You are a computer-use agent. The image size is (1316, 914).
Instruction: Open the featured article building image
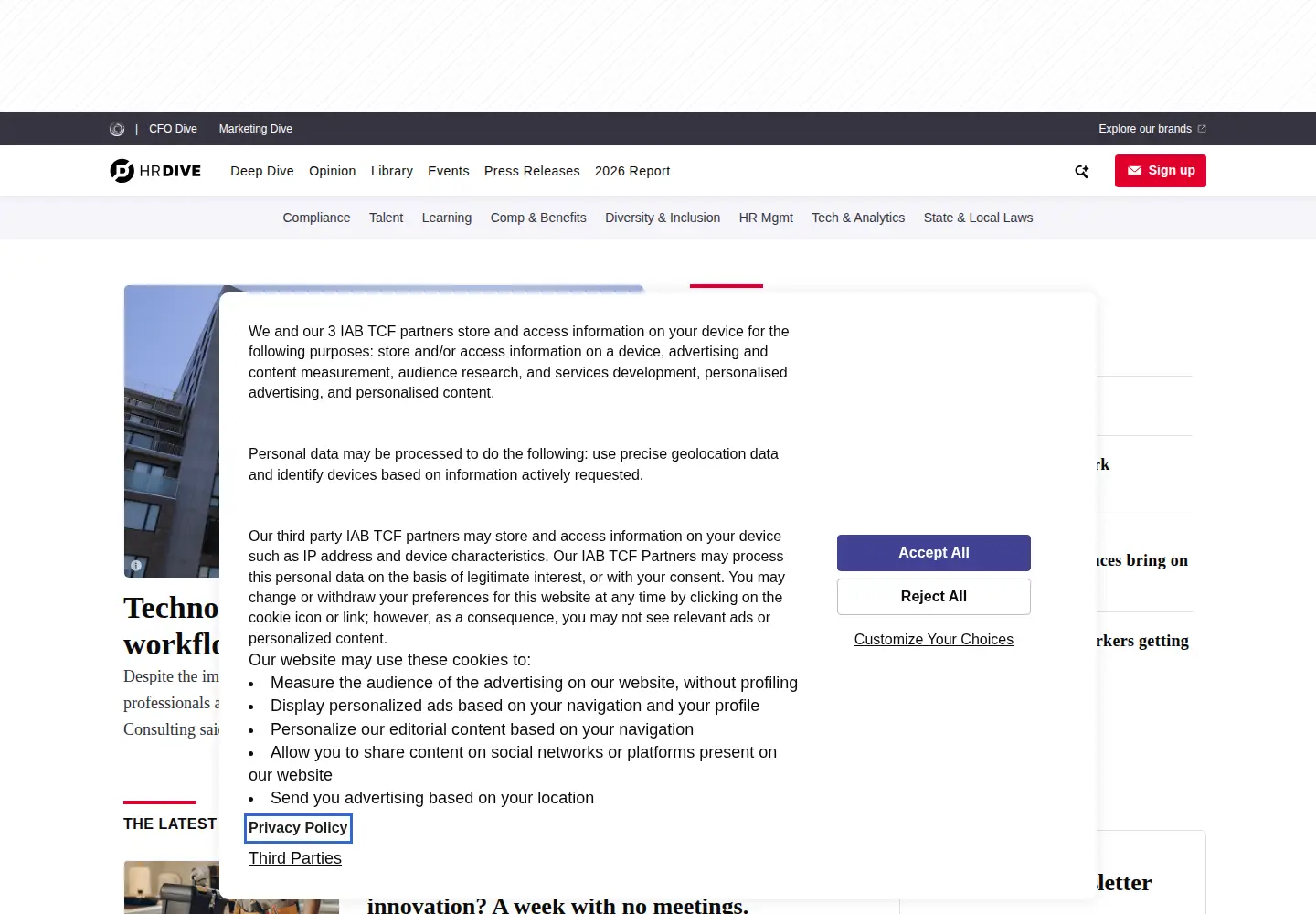tap(172, 431)
